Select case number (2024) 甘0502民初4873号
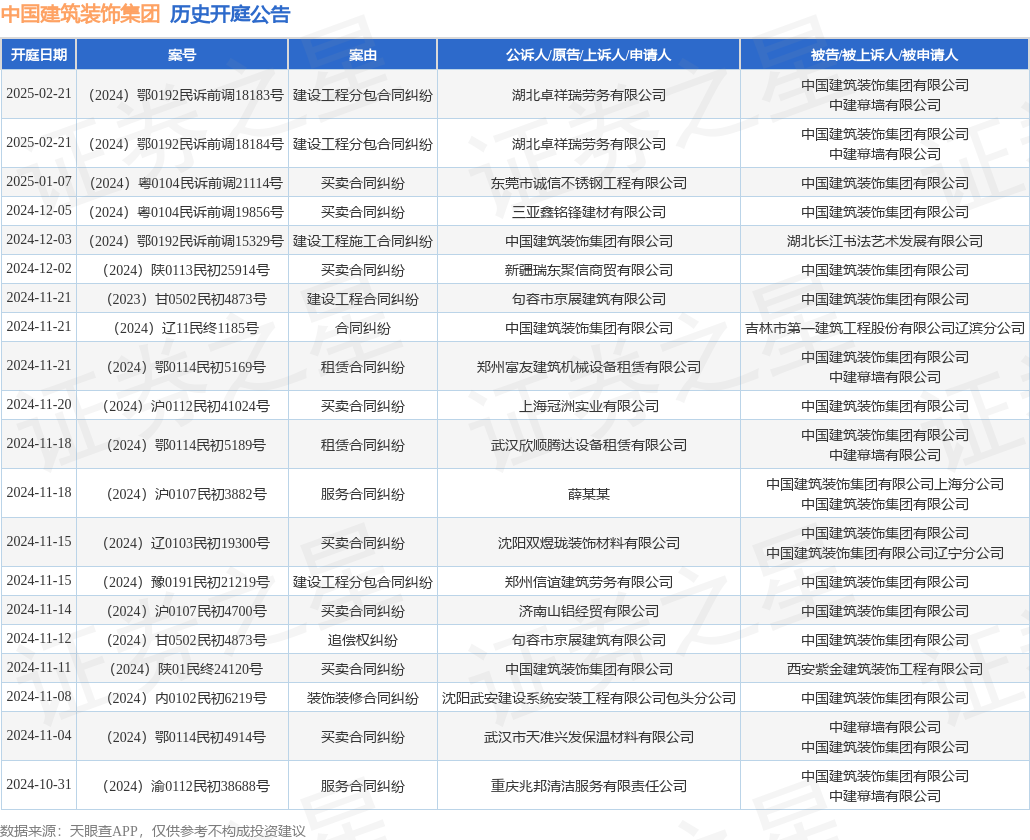1030x840 pixels. [187, 640]
